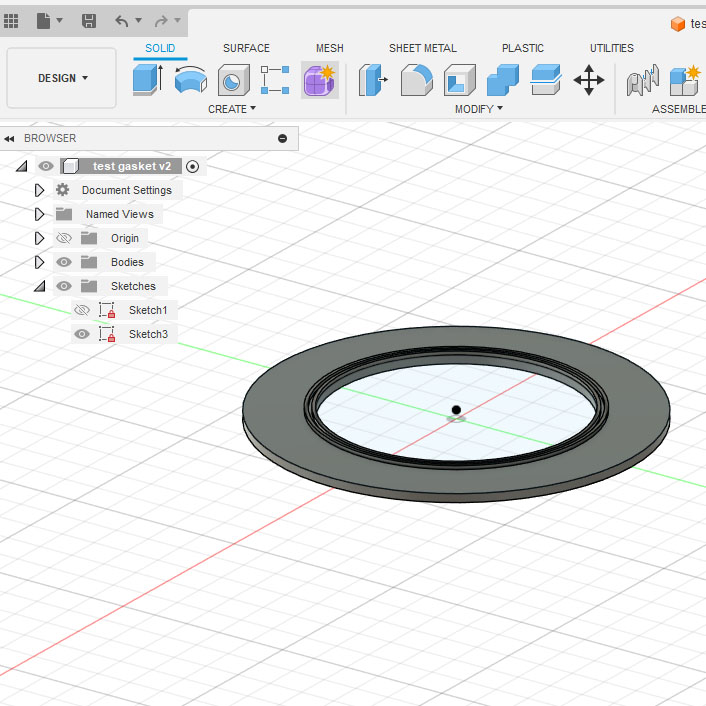Hide the Sketches folder
706x706 pixels.
tap(63, 286)
